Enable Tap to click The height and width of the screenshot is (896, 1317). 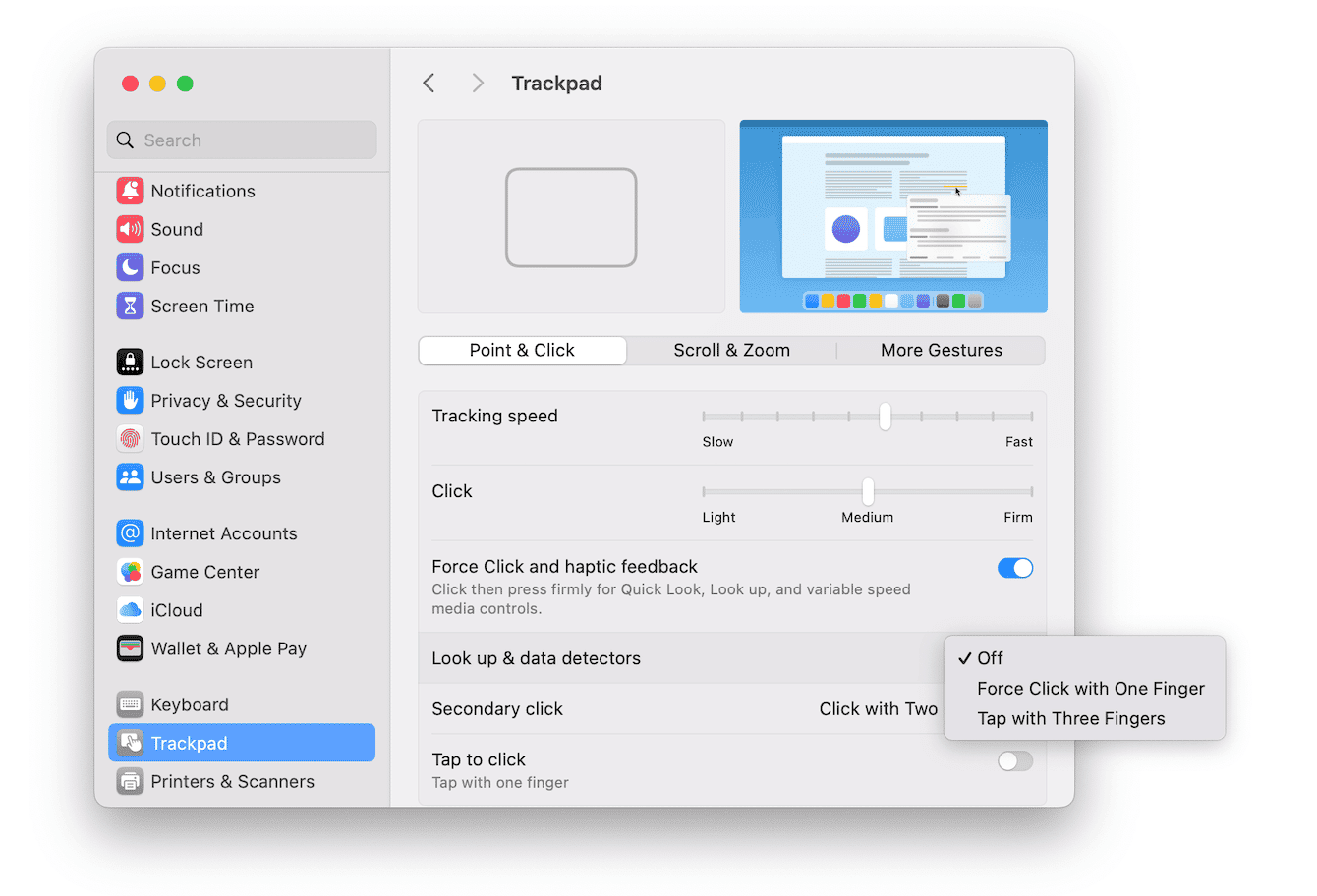pos(1015,760)
